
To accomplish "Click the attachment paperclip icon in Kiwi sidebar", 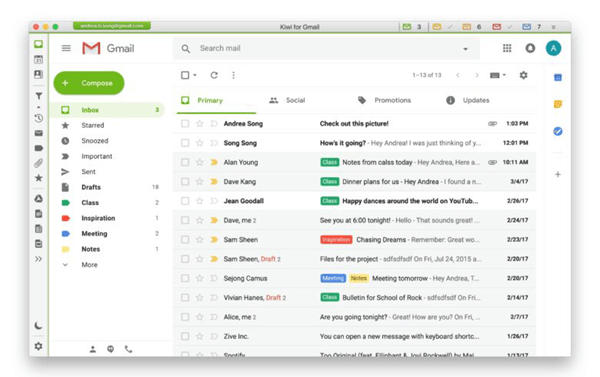I will pyautogui.click(x=39, y=163).
